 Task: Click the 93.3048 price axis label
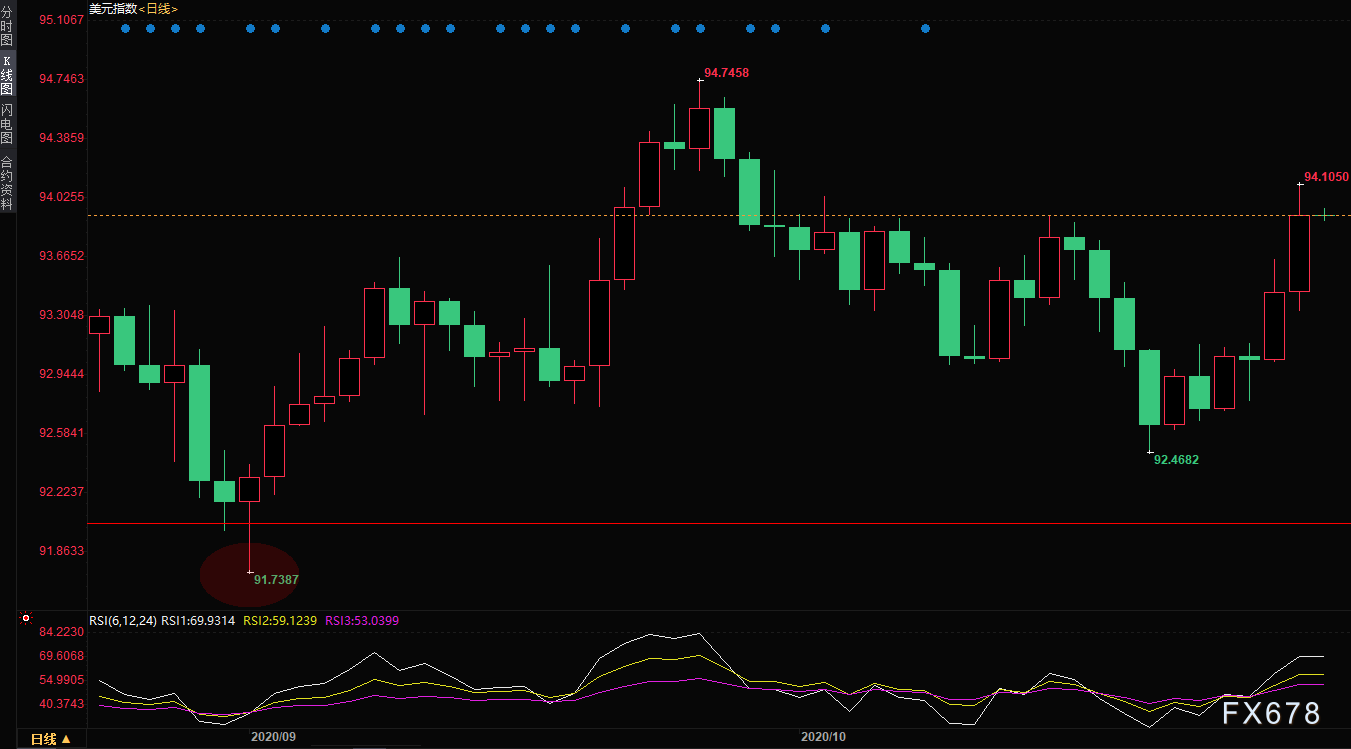[61, 314]
